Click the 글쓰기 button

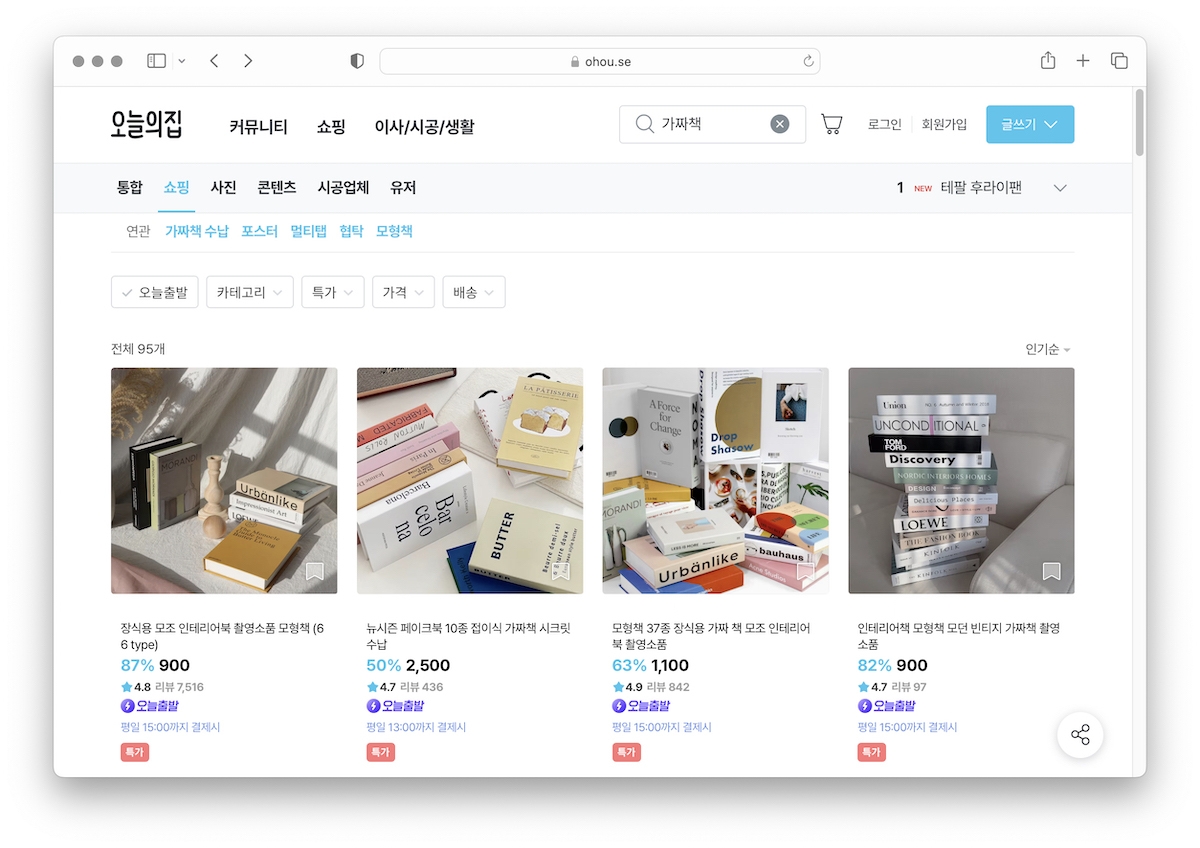click(1029, 124)
